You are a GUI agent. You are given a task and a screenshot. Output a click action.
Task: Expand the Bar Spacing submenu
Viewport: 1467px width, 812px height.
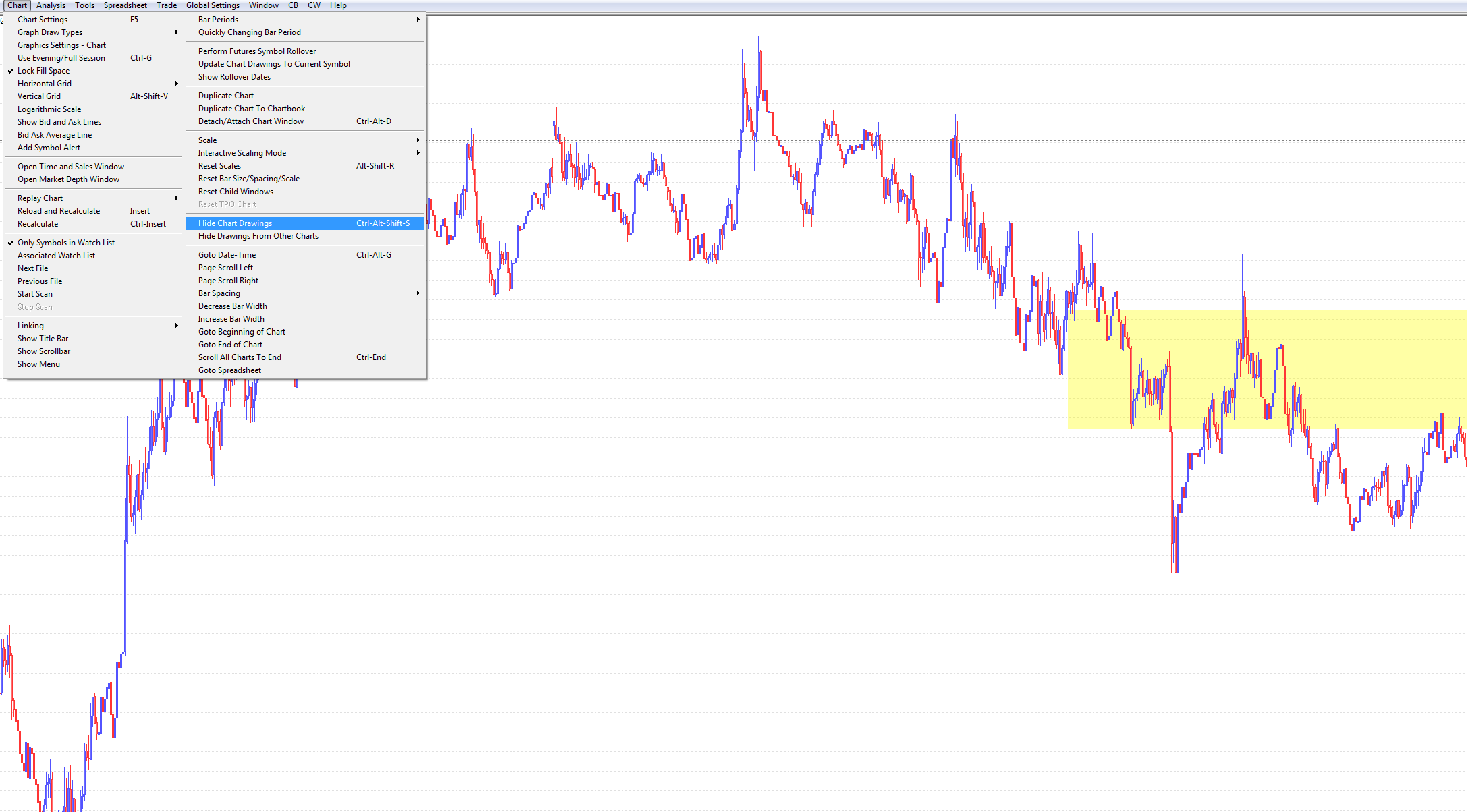point(219,293)
